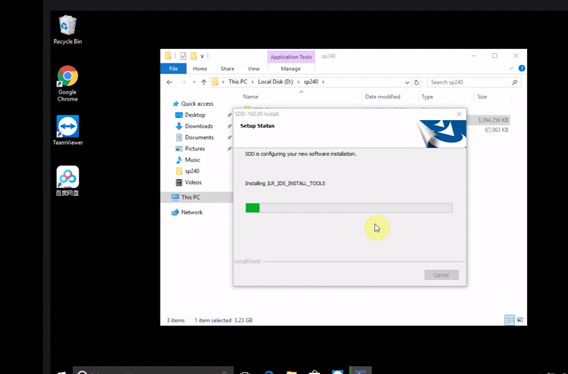Open the recent locations dropdown arrow
The image size is (568, 374).
[194, 82]
